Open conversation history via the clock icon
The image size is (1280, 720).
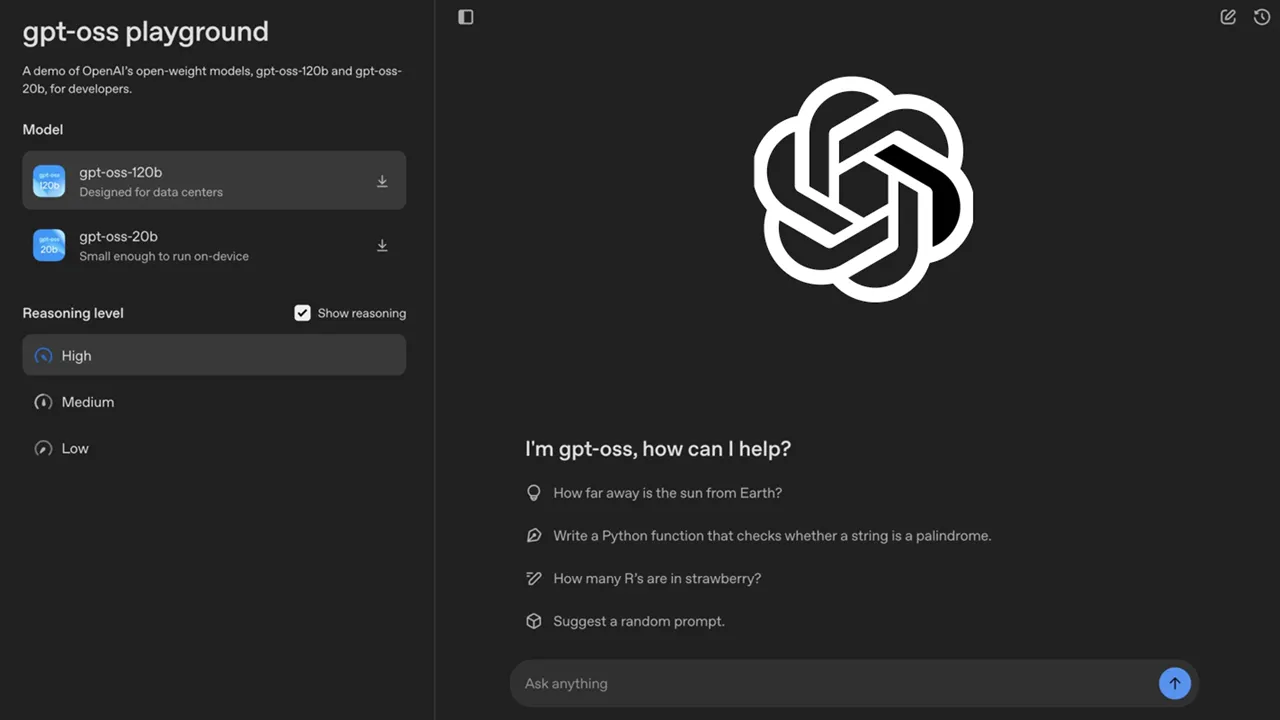[x=1262, y=17]
